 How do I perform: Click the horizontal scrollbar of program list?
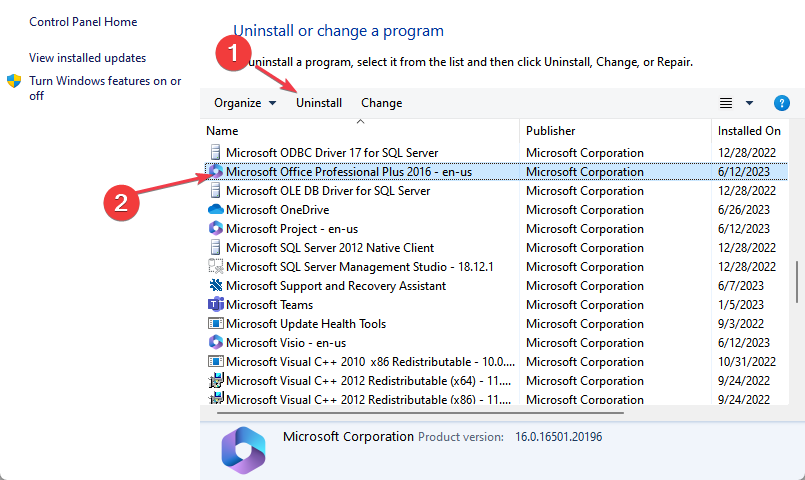(420, 412)
